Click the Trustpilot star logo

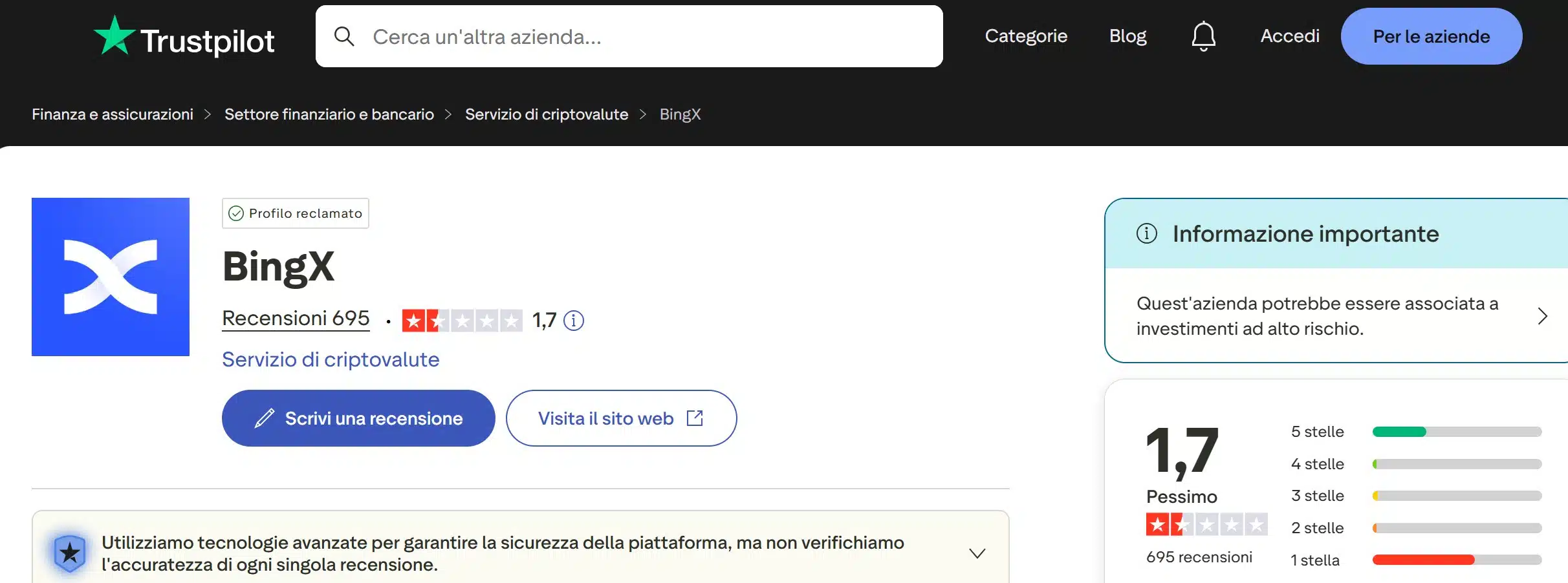click(x=116, y=36)
